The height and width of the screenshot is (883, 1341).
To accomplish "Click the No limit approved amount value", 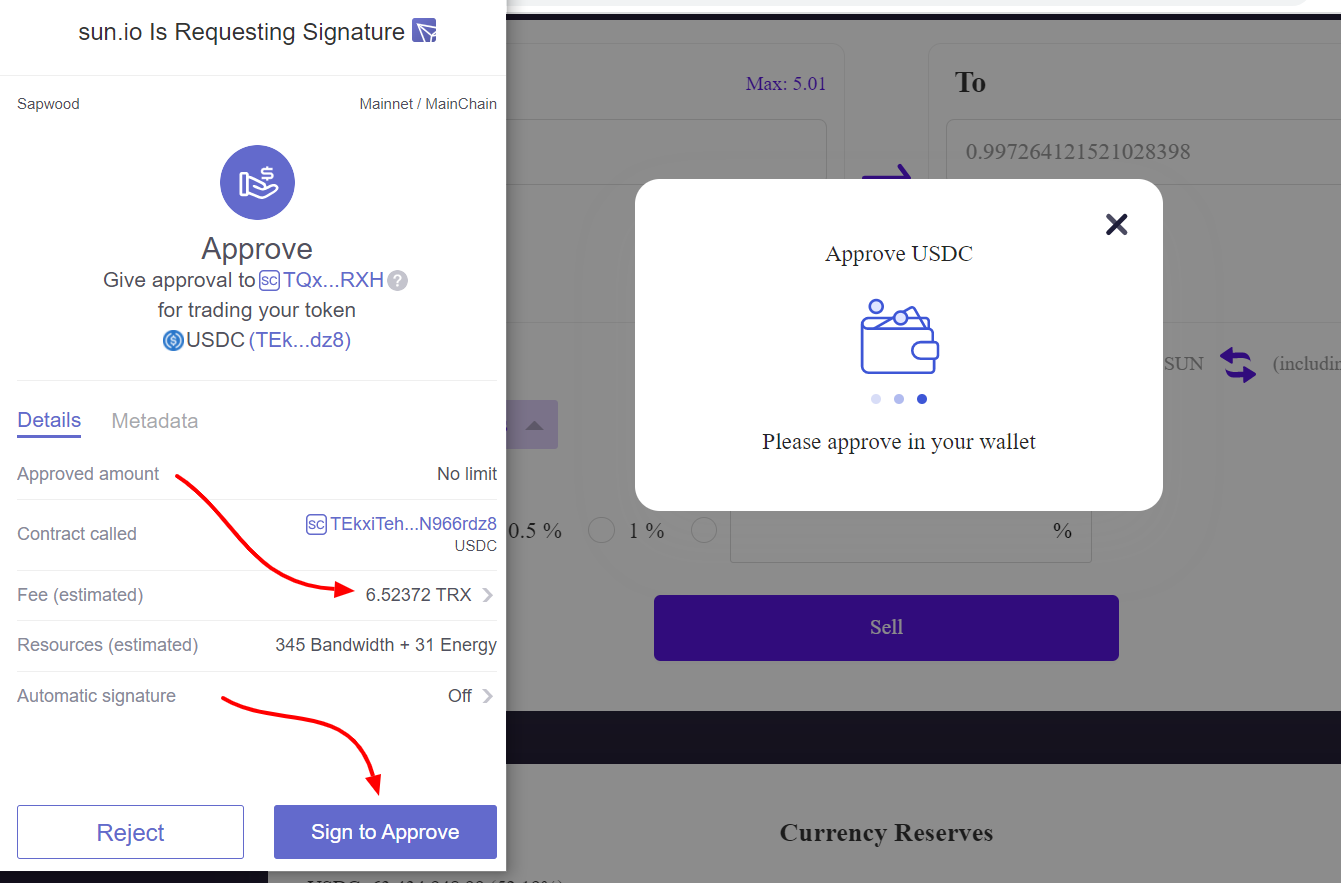I will [x=467, y=474].
